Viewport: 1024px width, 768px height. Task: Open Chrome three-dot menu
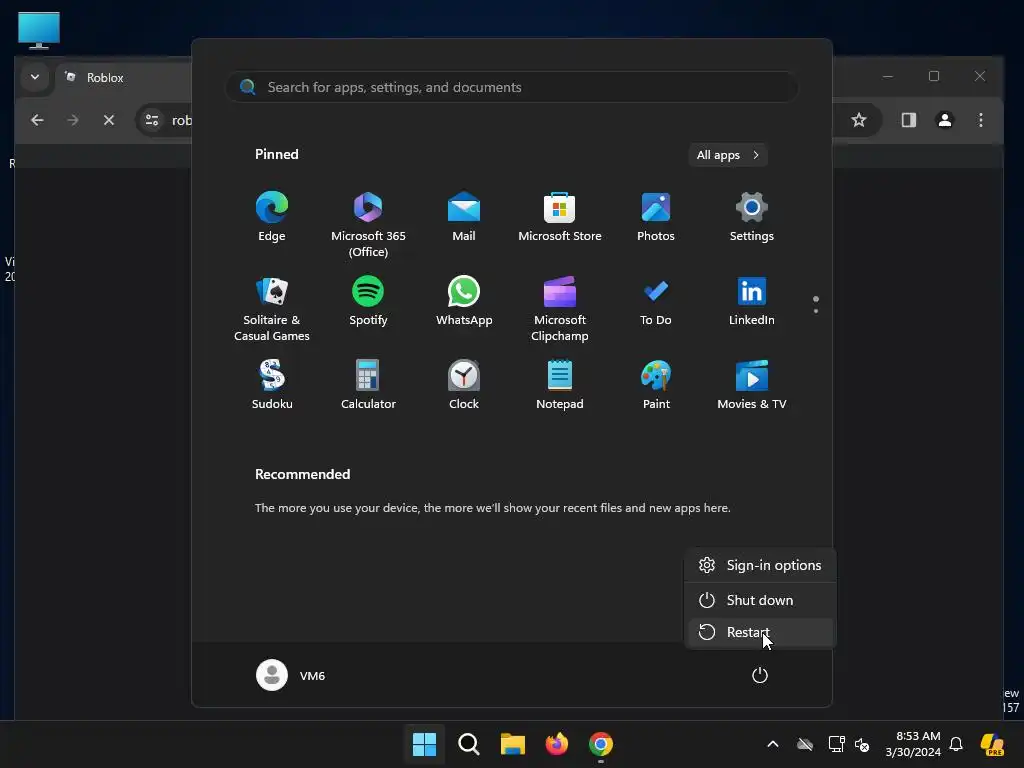click(980, 120)
